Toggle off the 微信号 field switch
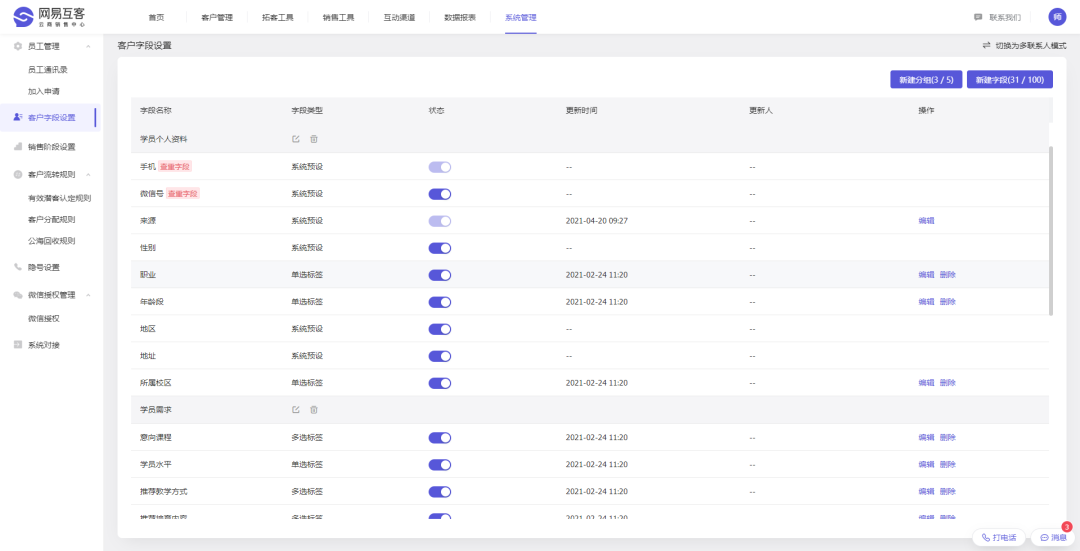The image size is (1080, 551). click(439, 194)
